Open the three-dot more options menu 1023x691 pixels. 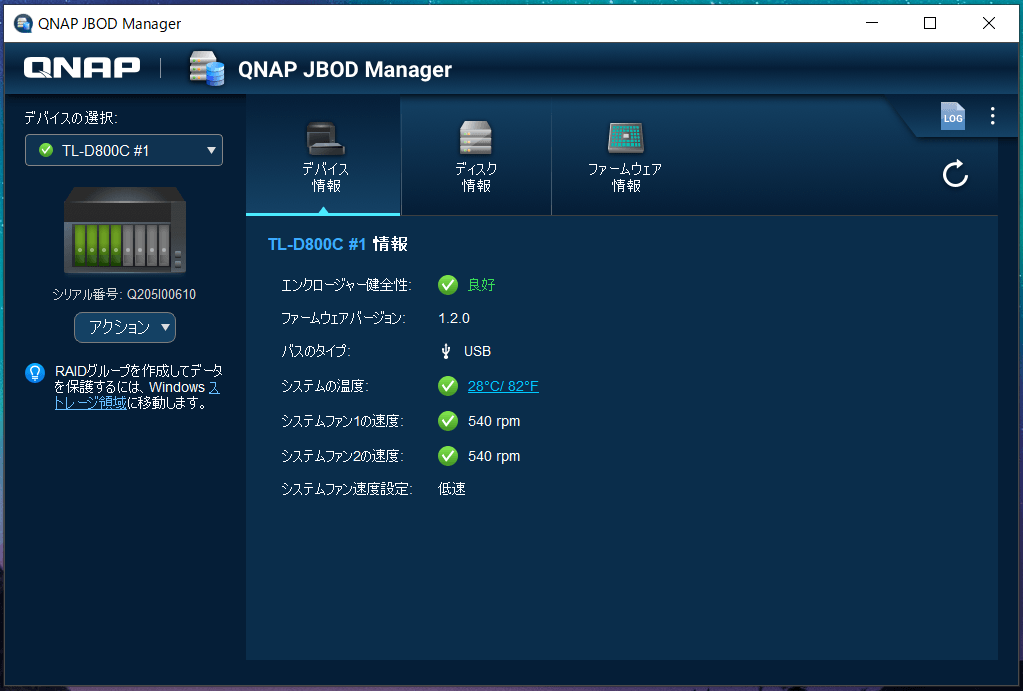(x=992, y=116)
